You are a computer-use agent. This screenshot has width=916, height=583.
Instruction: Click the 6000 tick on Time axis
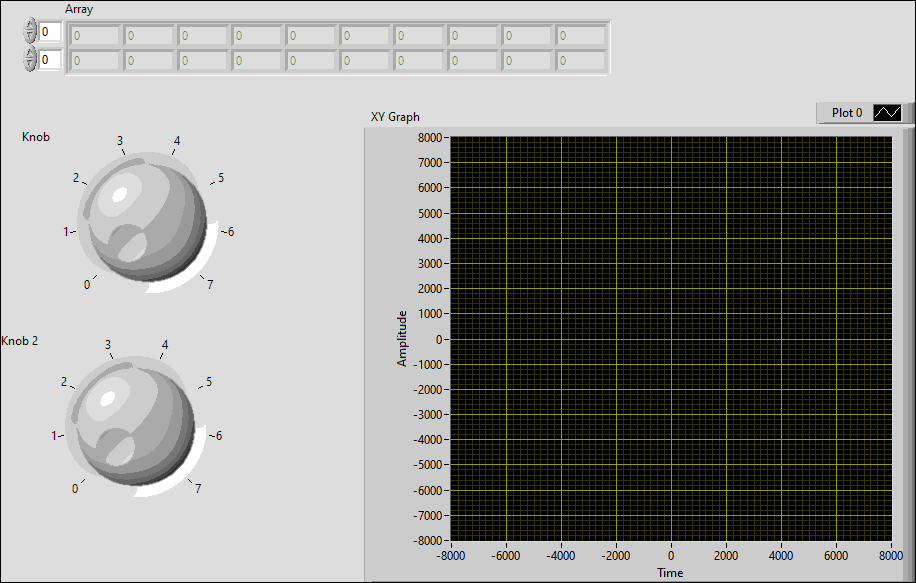point(836,556)
